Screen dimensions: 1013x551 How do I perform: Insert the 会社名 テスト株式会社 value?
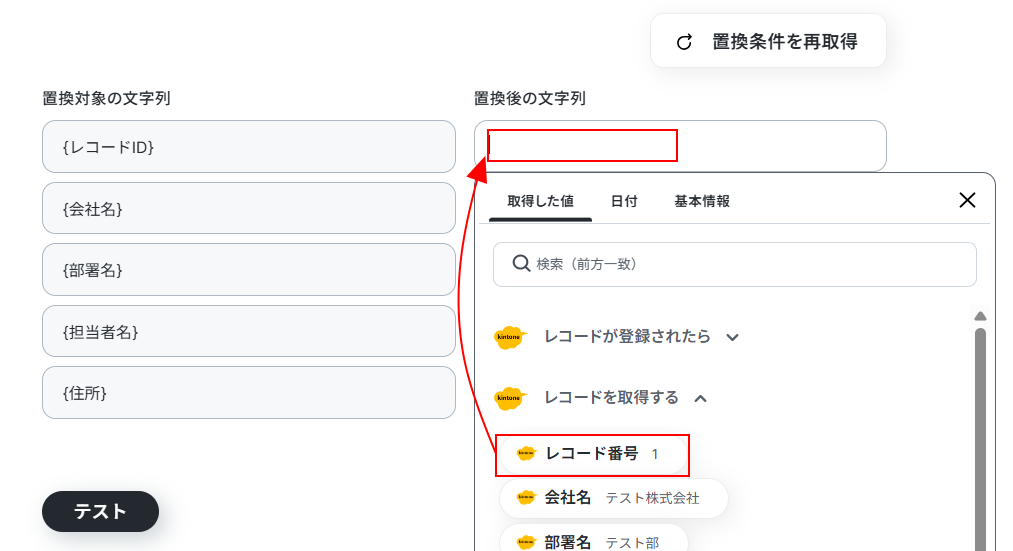pos(614,498)
